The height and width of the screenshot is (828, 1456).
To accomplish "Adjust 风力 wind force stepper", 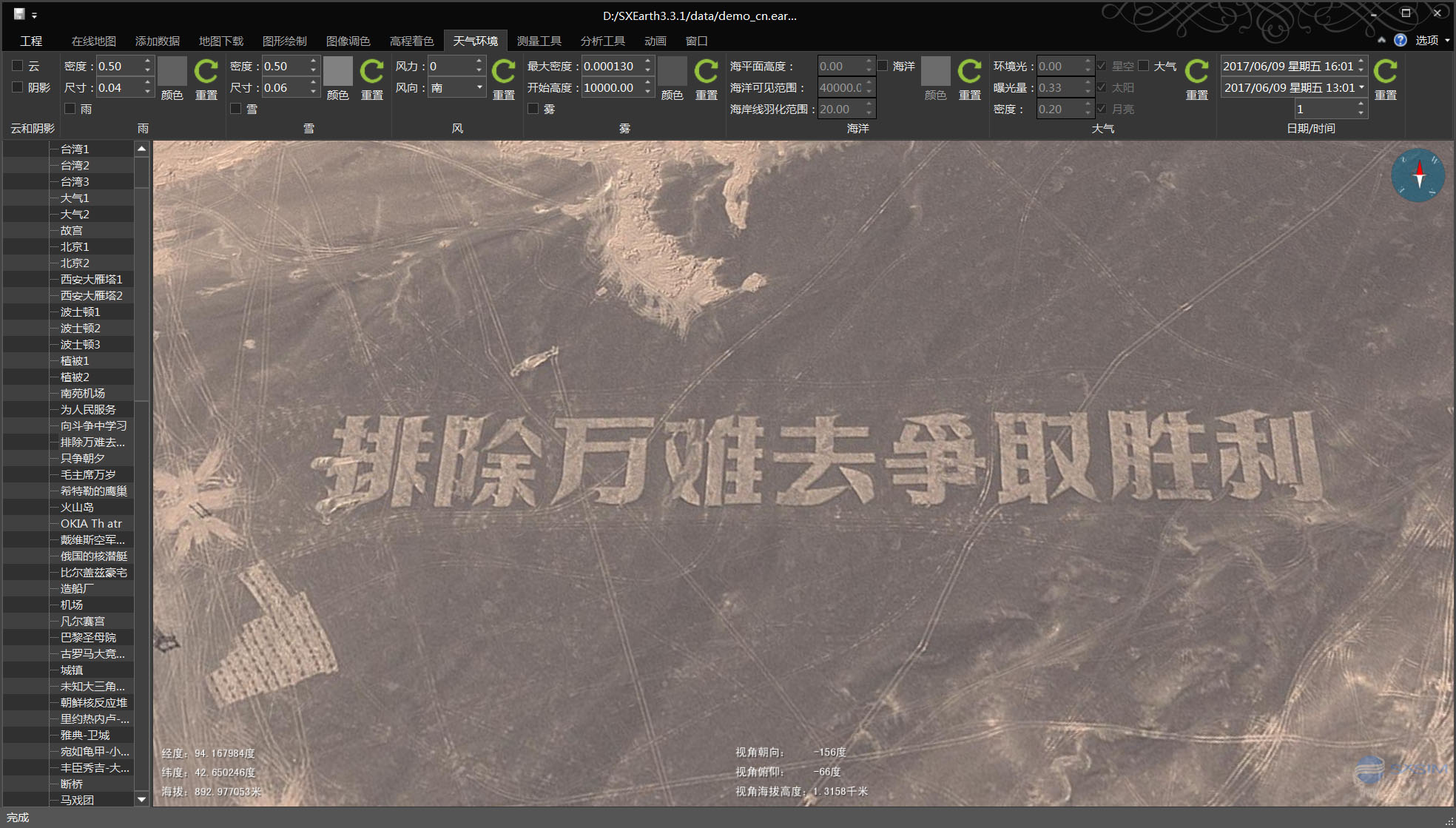I will point(479,66).
